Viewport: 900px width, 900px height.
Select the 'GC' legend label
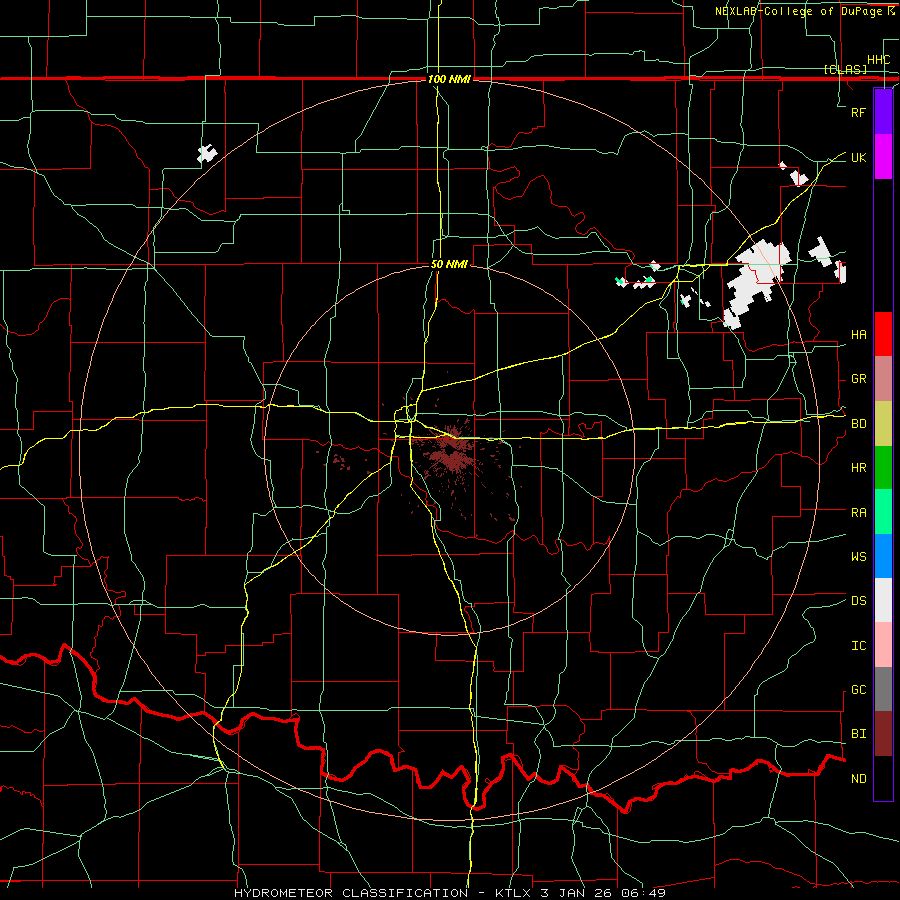[858, 690]
